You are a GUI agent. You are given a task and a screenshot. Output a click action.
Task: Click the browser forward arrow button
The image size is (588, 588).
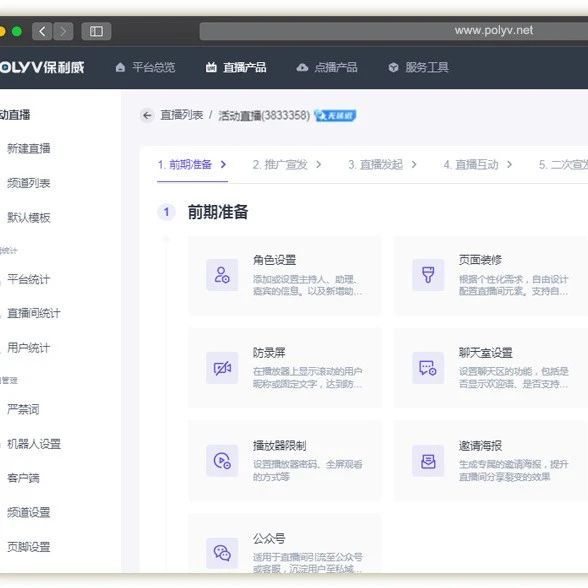click(63, 31)
